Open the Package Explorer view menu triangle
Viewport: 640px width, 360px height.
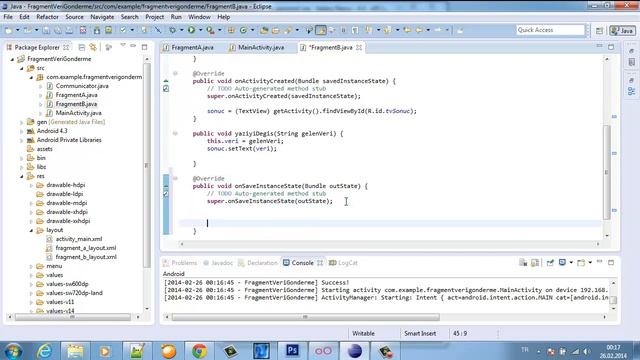pos(123,45)
